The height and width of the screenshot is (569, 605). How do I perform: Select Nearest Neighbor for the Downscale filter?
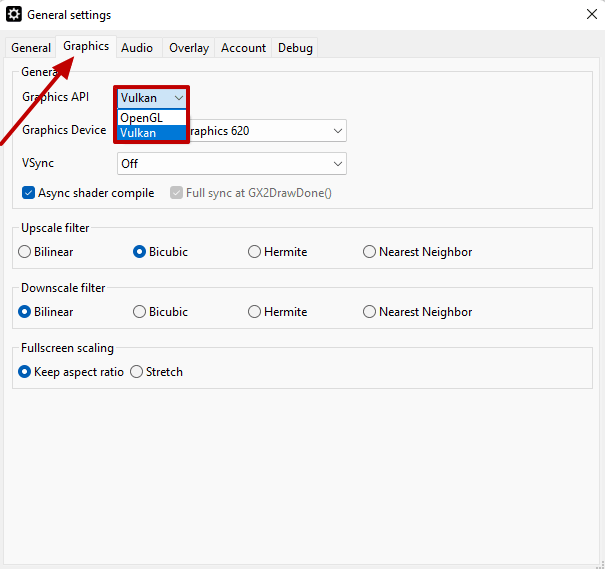[417, 312]
